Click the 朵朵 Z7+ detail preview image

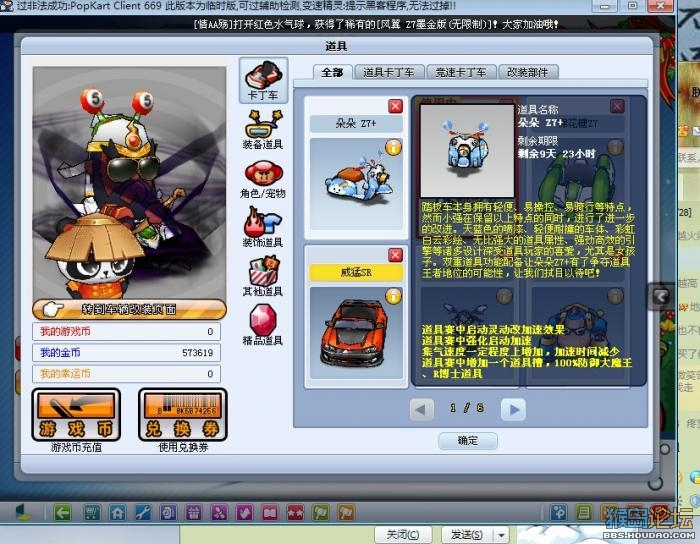point(467,150)
